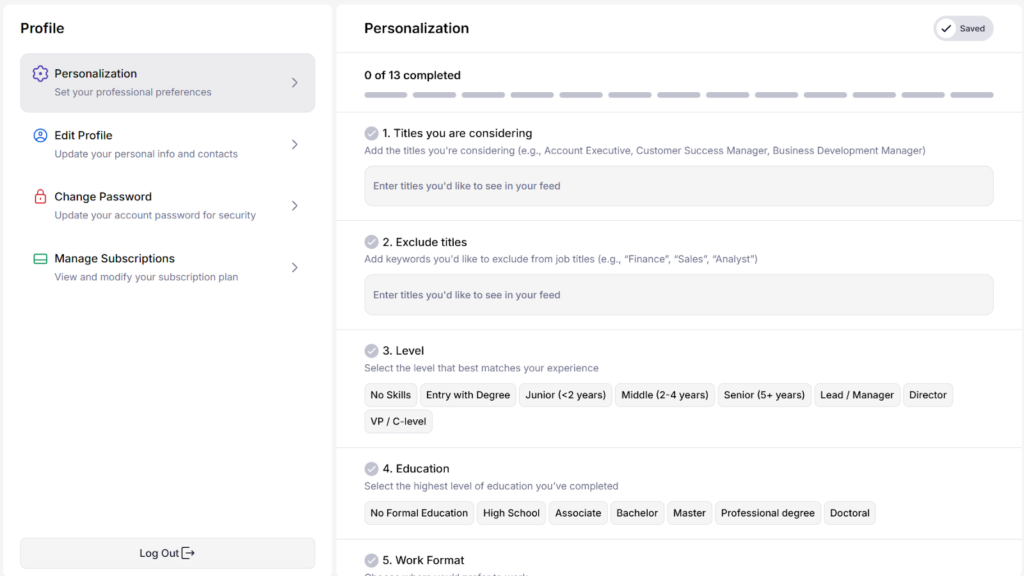Focus the Titles you are considering input field

click(678, 186)
